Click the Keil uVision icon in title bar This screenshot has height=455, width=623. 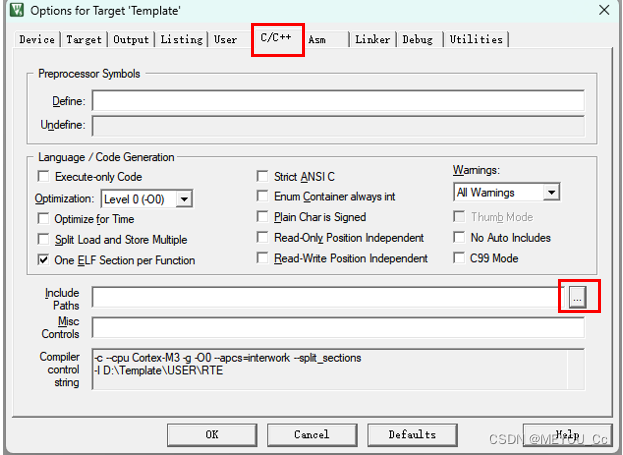[x=17, y=10]
